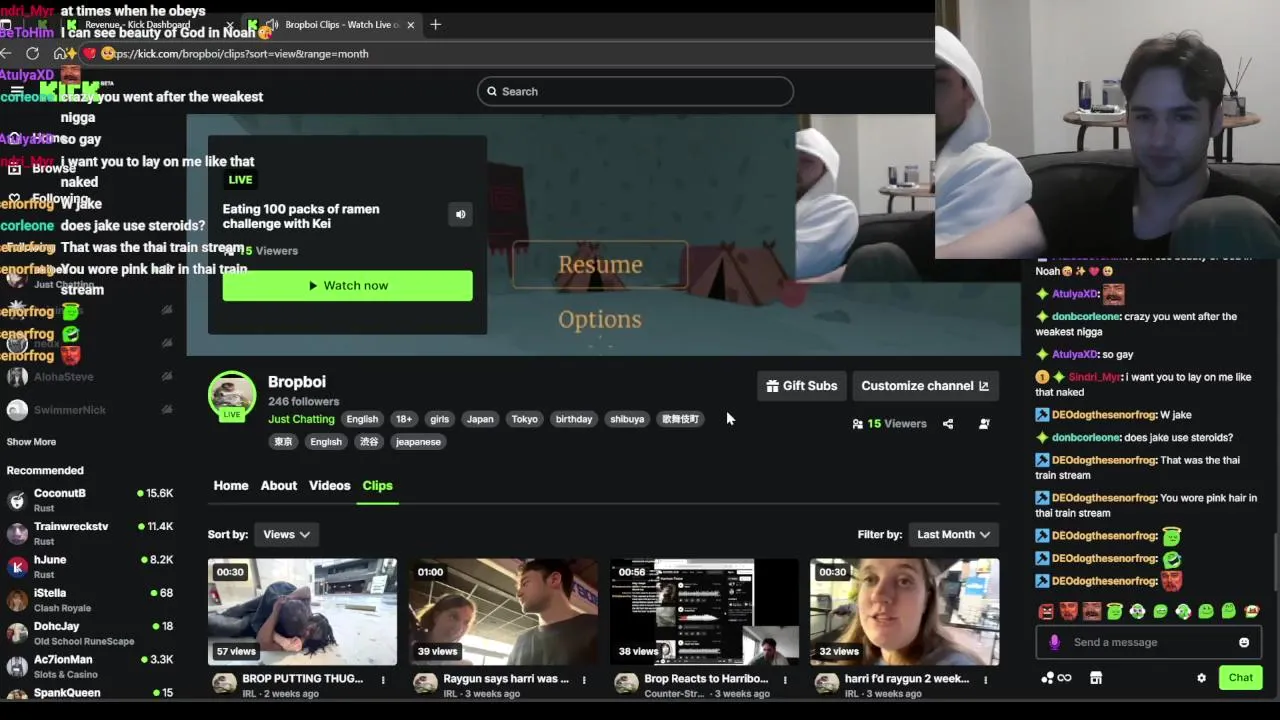Open recommended channel Trainwreckstv
The image size is (1280, 720).
90,532
